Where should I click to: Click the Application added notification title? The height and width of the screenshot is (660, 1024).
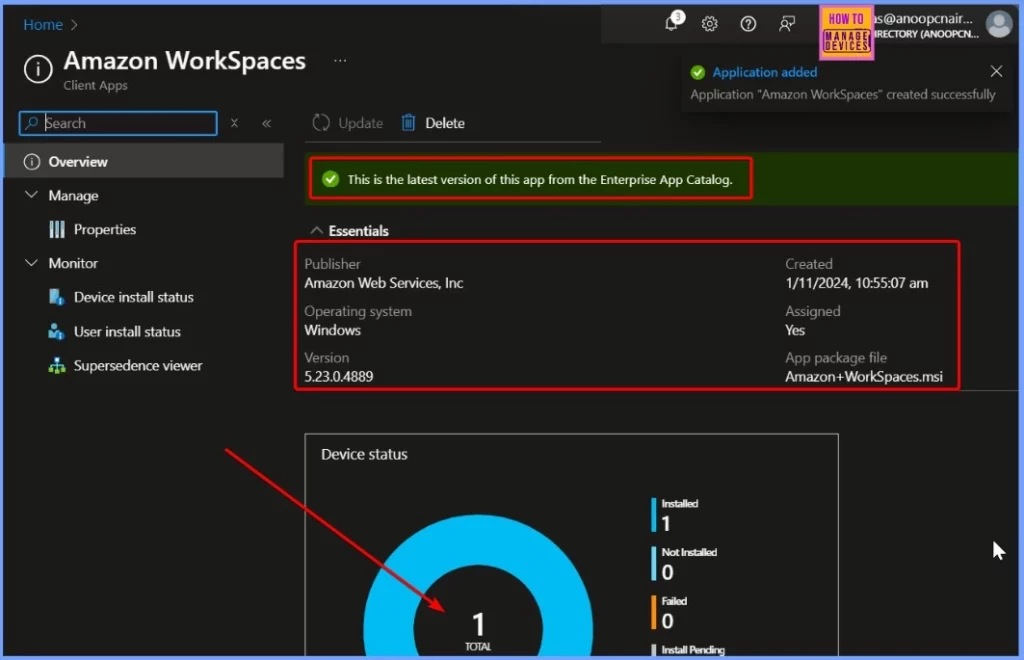(x=765, y=72)
